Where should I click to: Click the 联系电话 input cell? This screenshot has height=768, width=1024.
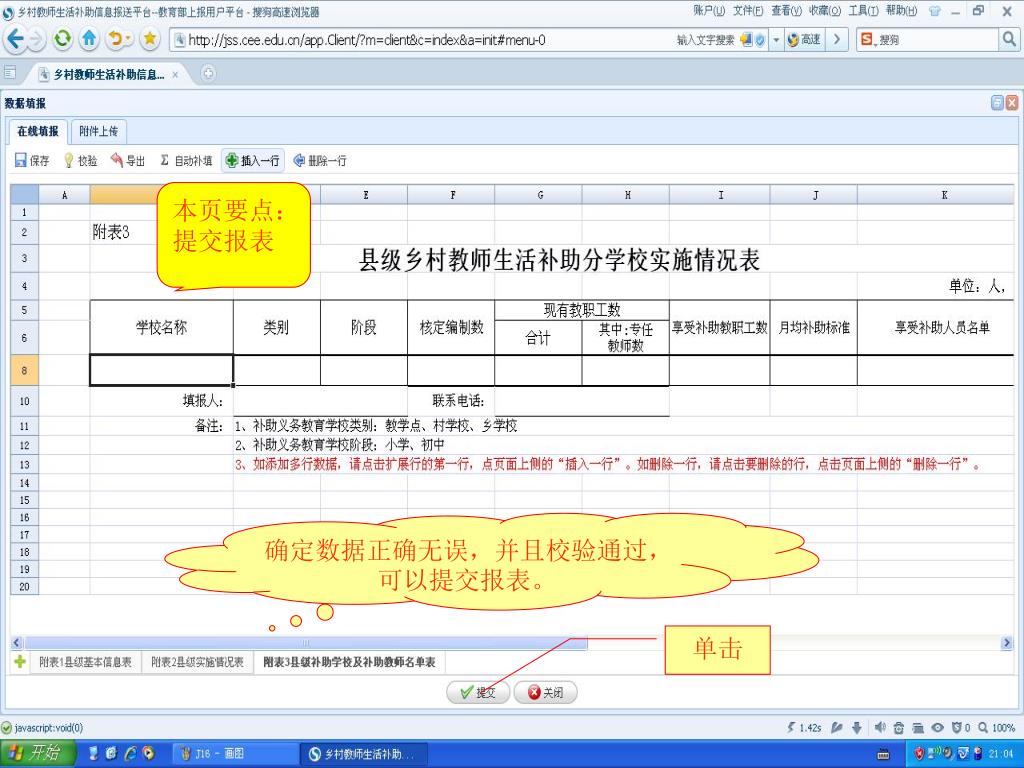click(x=582, y=401)
